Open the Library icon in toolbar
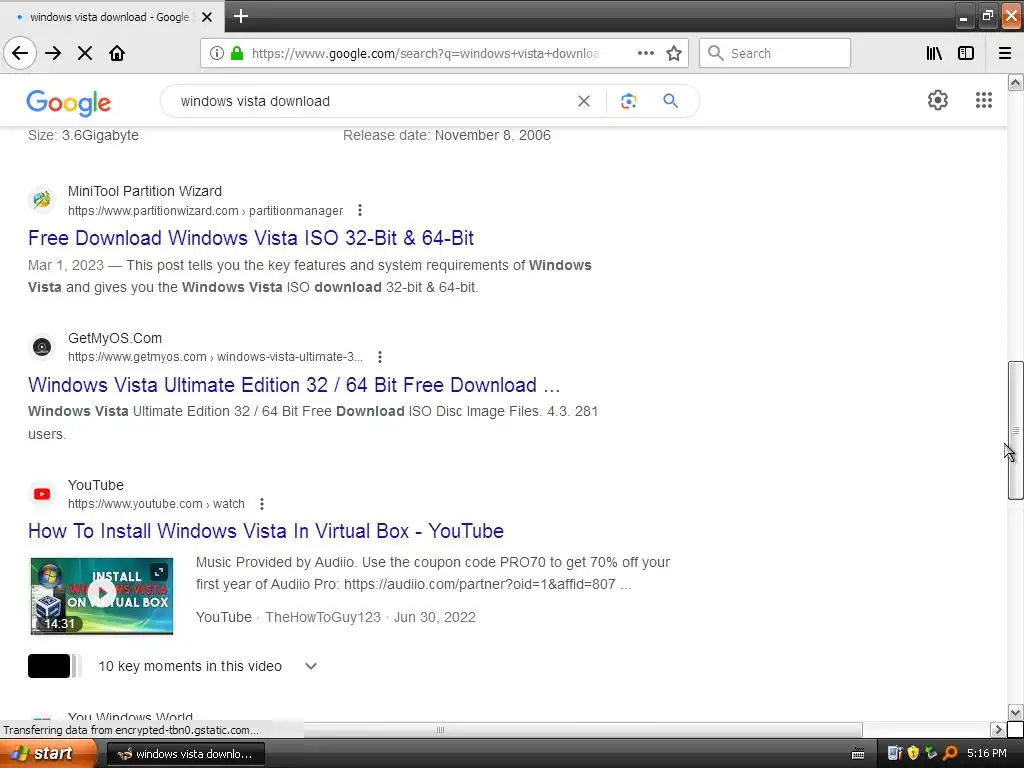This screenshot has width=1024, height=768. 934,53
